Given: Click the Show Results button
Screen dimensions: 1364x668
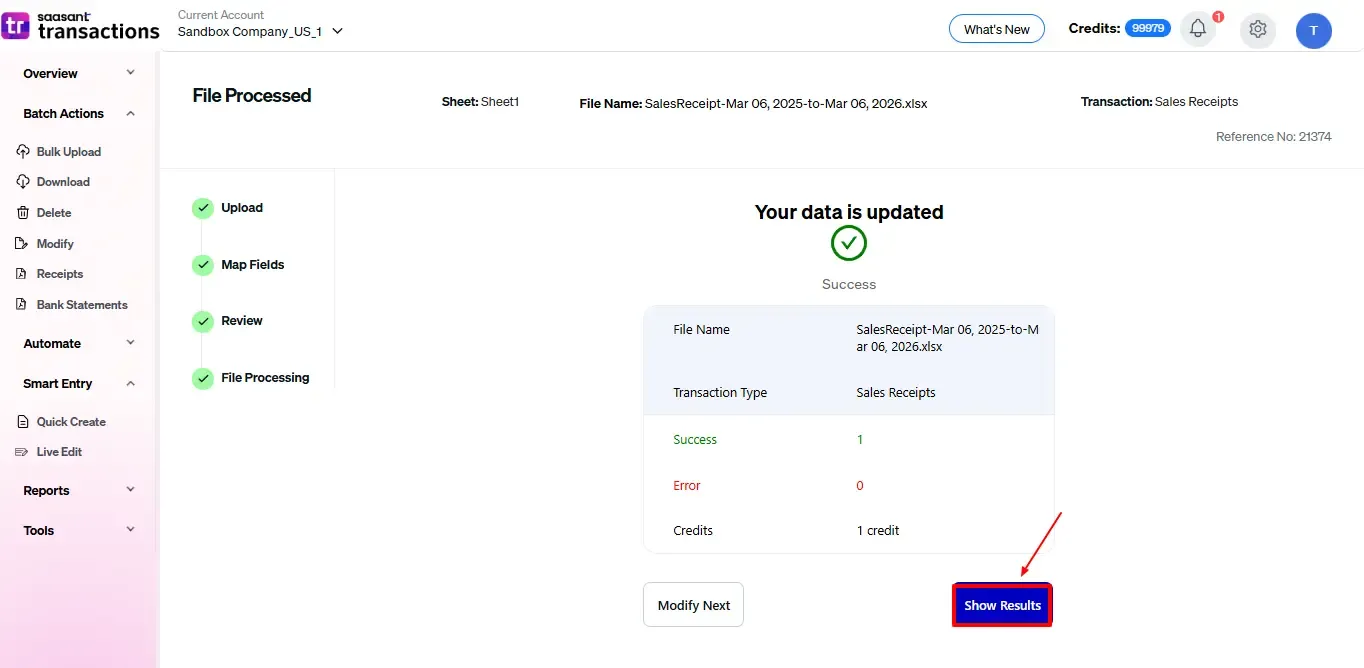Looking at the screenshot, I should pos(1002,605).
